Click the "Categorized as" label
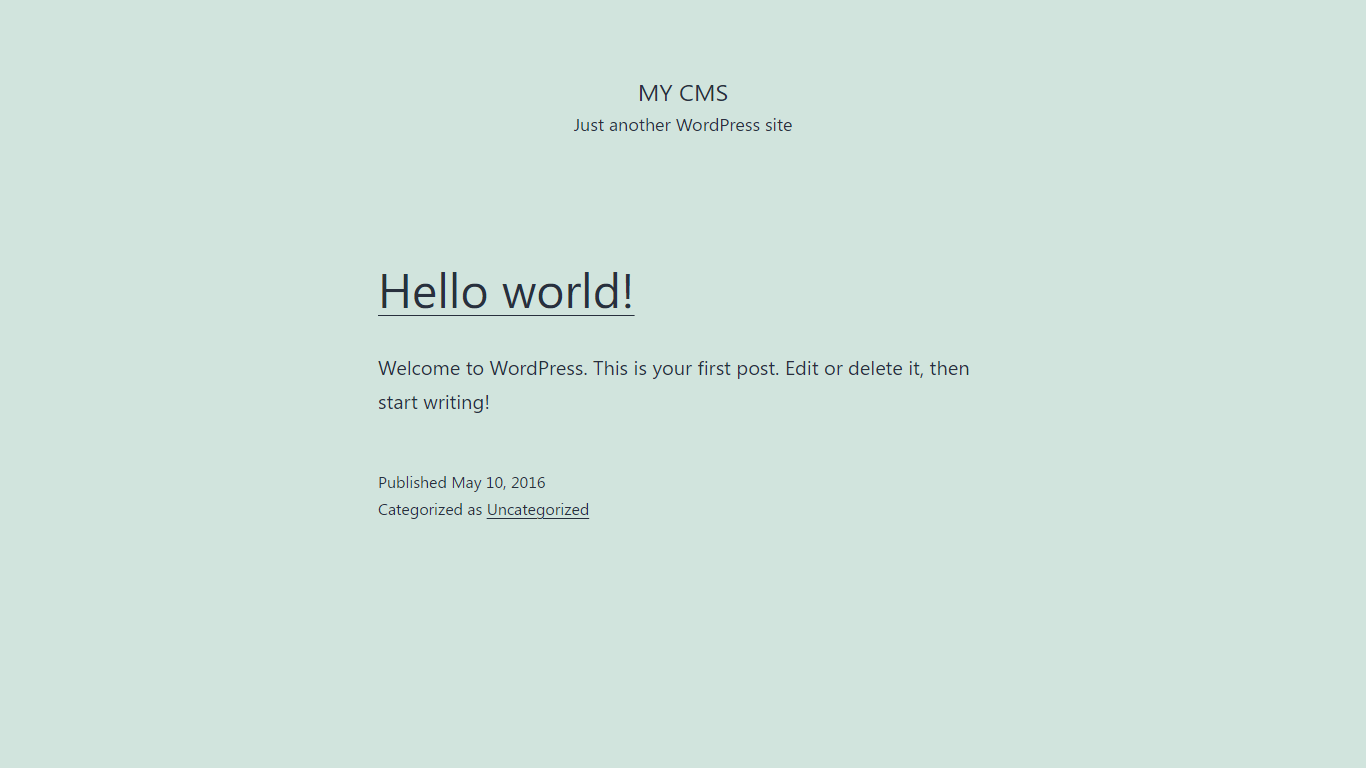The height and width of the screenshot is (768, 1366). [x=430, y=509]
